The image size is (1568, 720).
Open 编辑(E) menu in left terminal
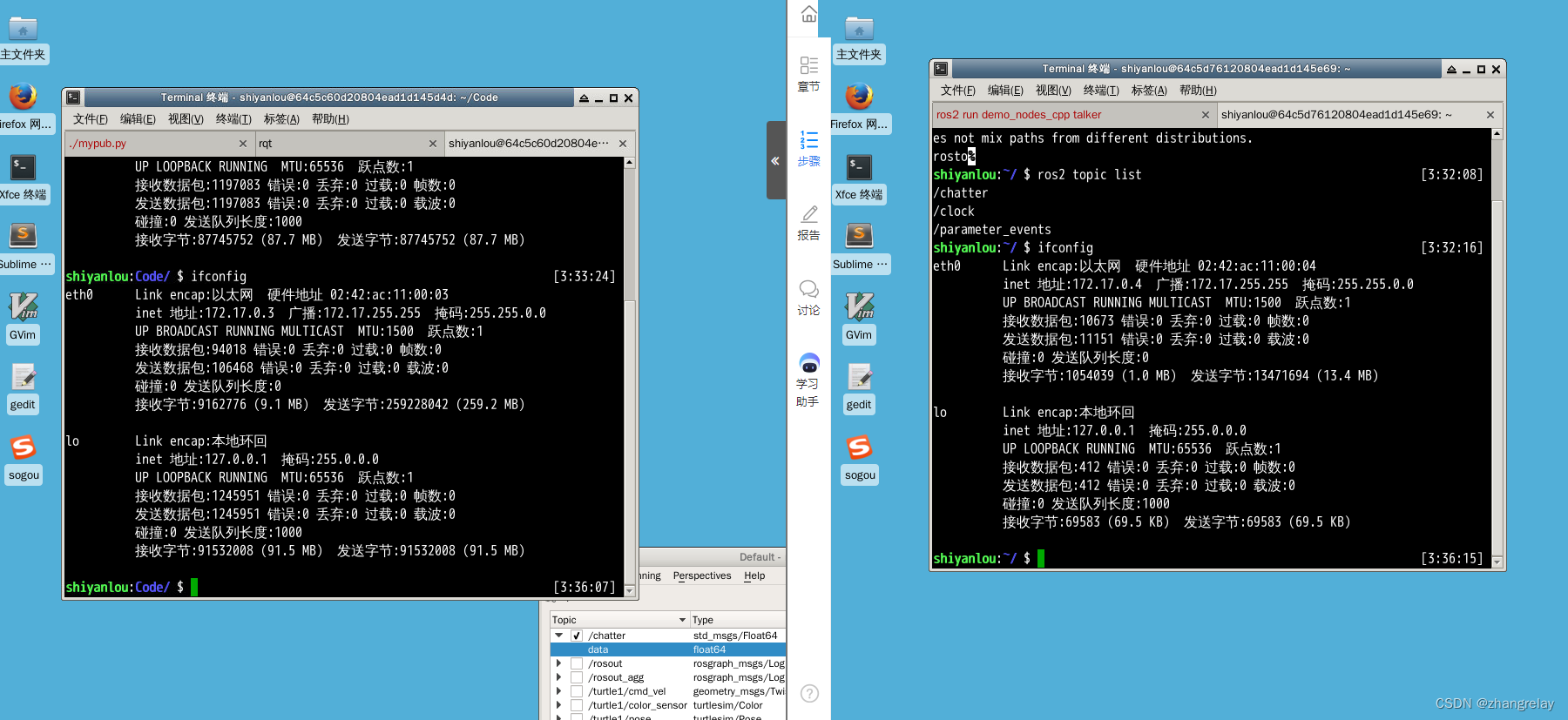[x=138, y=119]
